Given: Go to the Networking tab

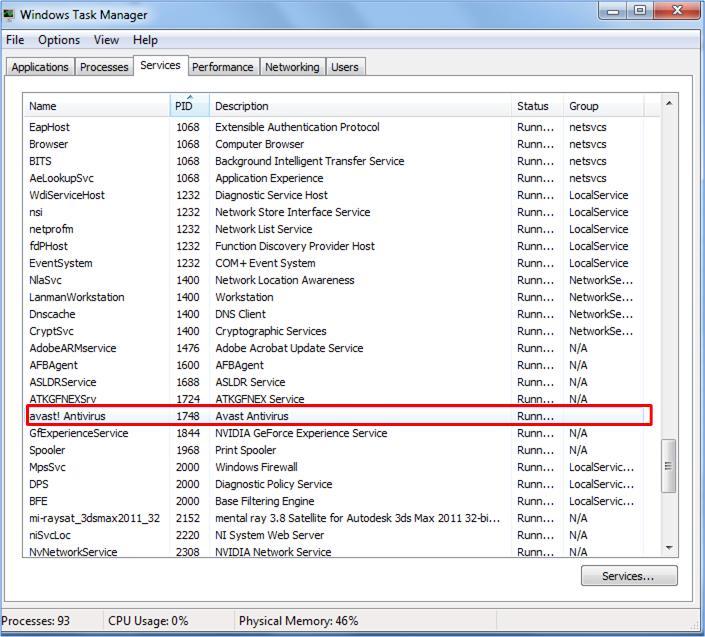Looking at the screenshot, I should 292,67.
